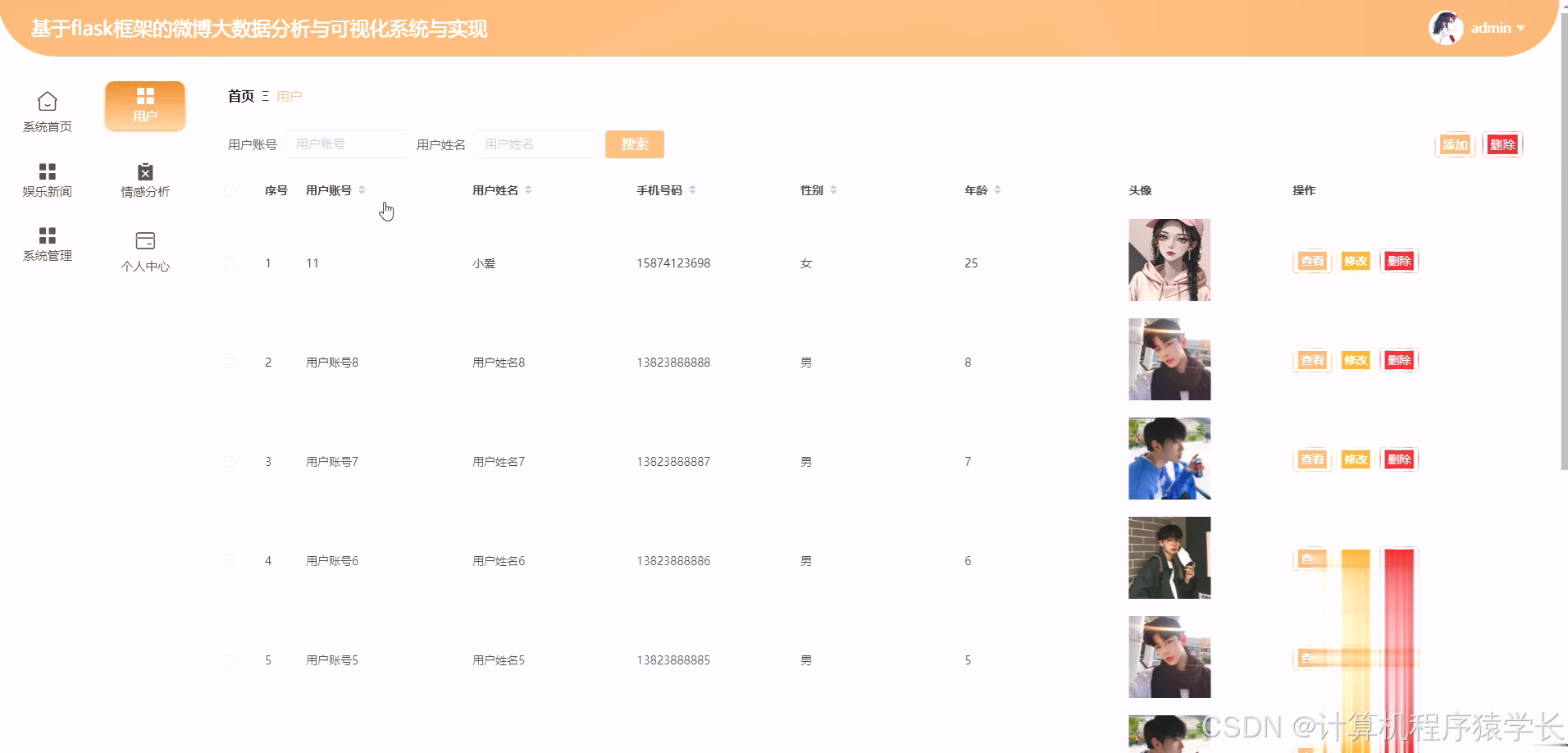Check the row checkbox for 小爱
Image resolution: width=1568 pixels, height=753 pixels.
[x=230, y=262]
